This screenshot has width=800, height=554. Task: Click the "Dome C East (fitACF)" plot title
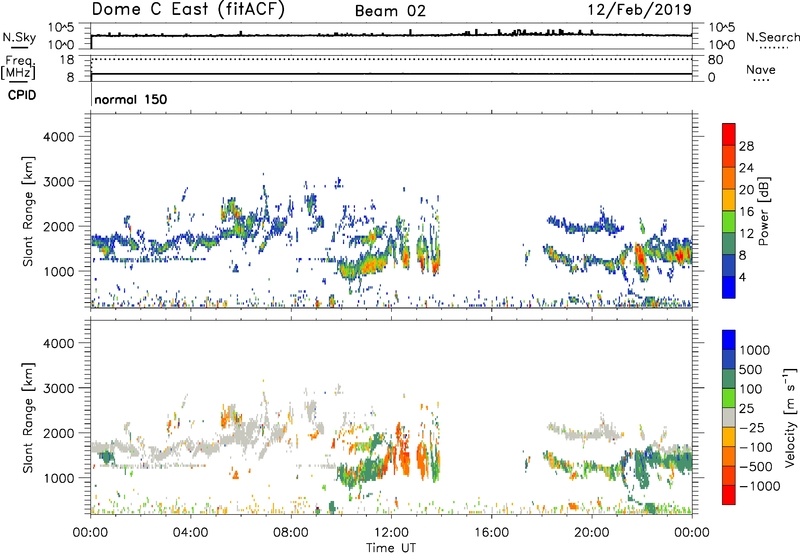tap(188, 10)
